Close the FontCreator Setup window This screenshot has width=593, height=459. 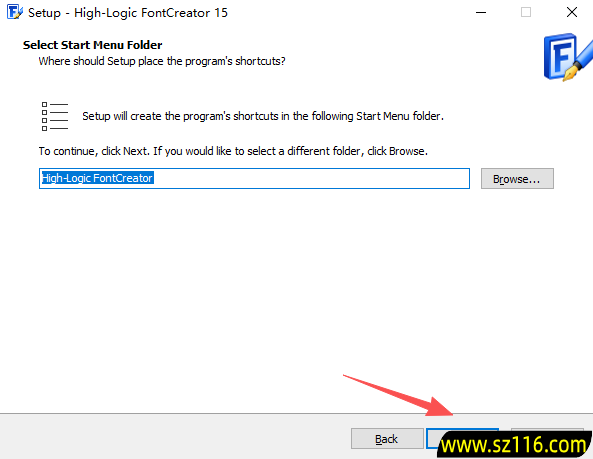[x=571, y=12]
